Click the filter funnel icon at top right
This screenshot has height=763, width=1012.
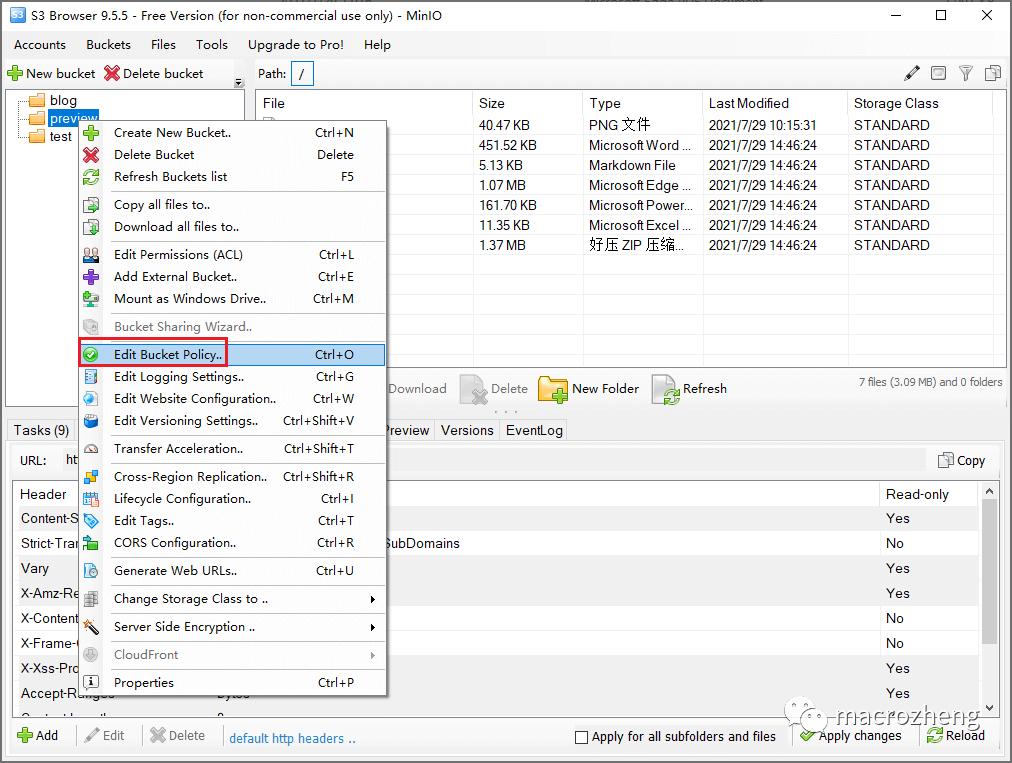click(x=965, y=73)
